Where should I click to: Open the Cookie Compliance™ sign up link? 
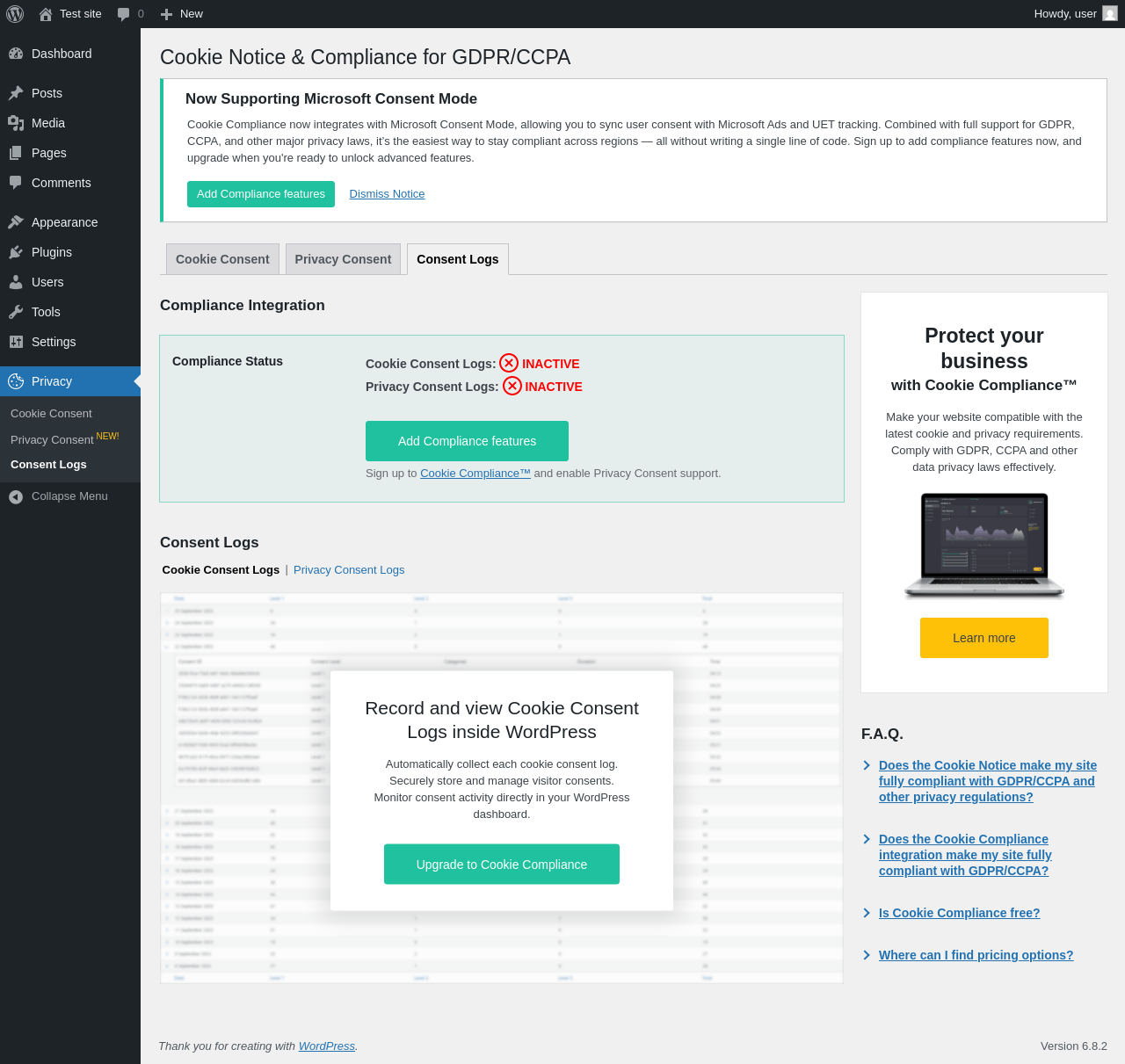click(475, 473)
